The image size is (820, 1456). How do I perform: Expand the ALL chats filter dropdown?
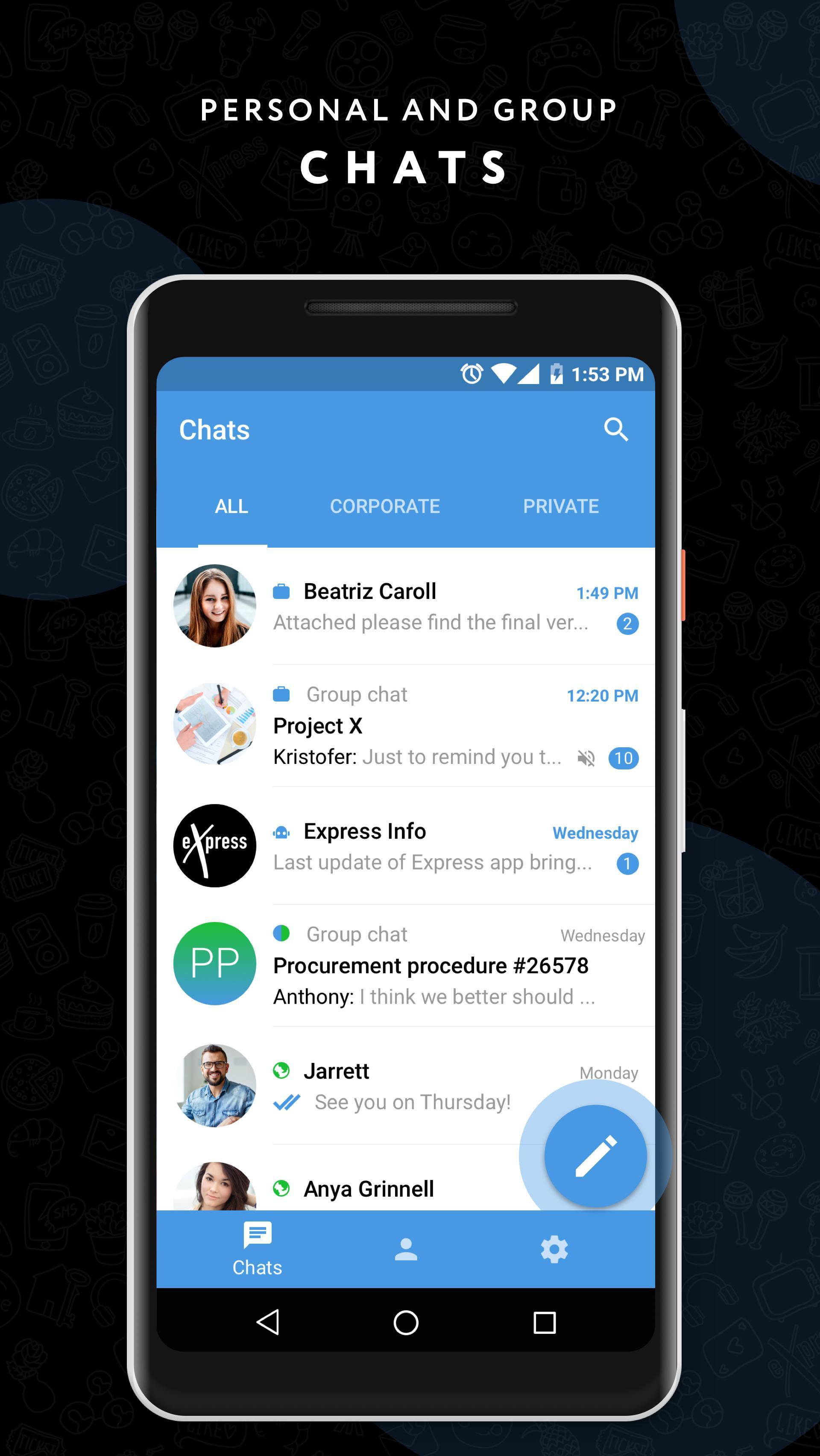tap(230, 506)
